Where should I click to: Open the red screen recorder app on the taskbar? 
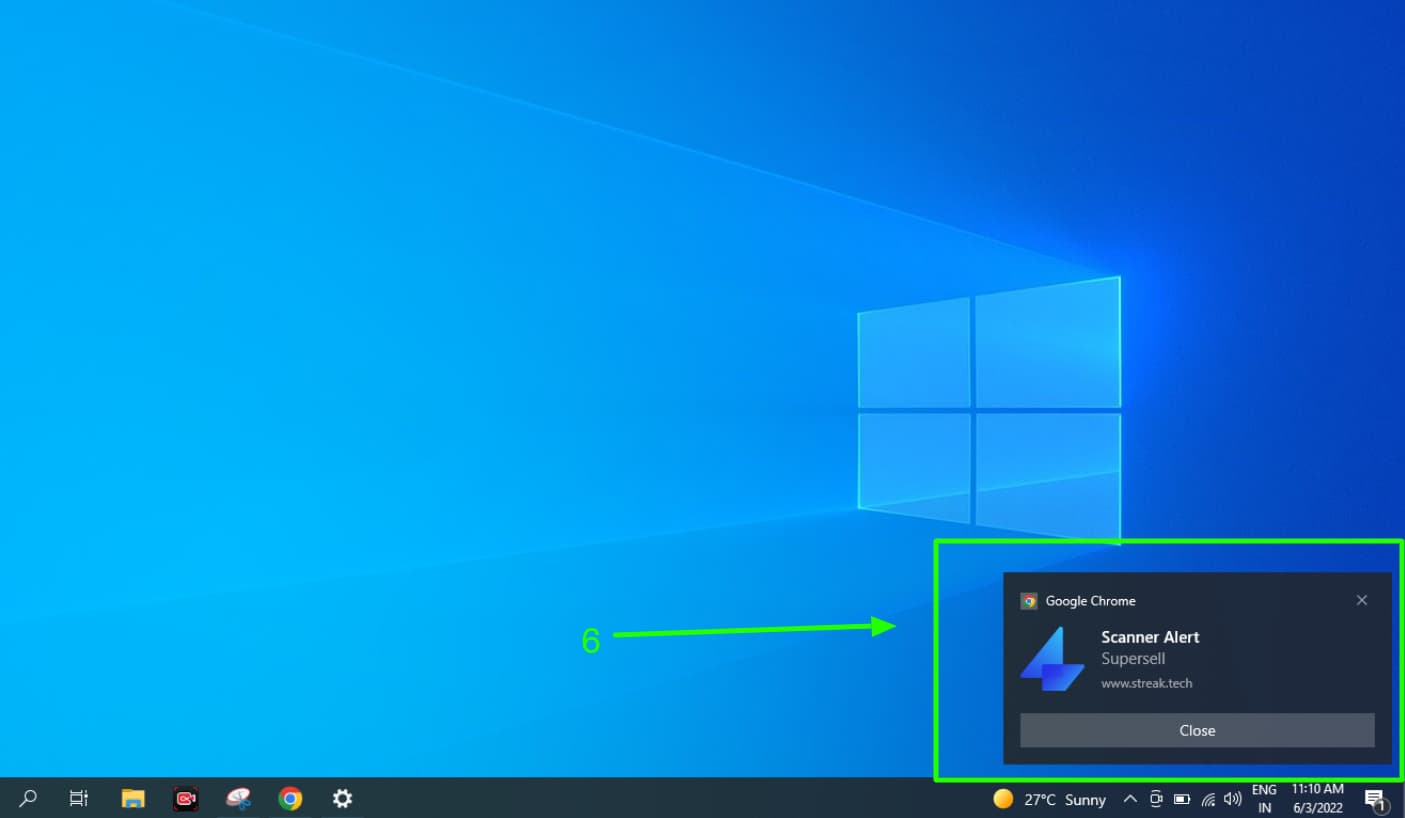[185, 798]
